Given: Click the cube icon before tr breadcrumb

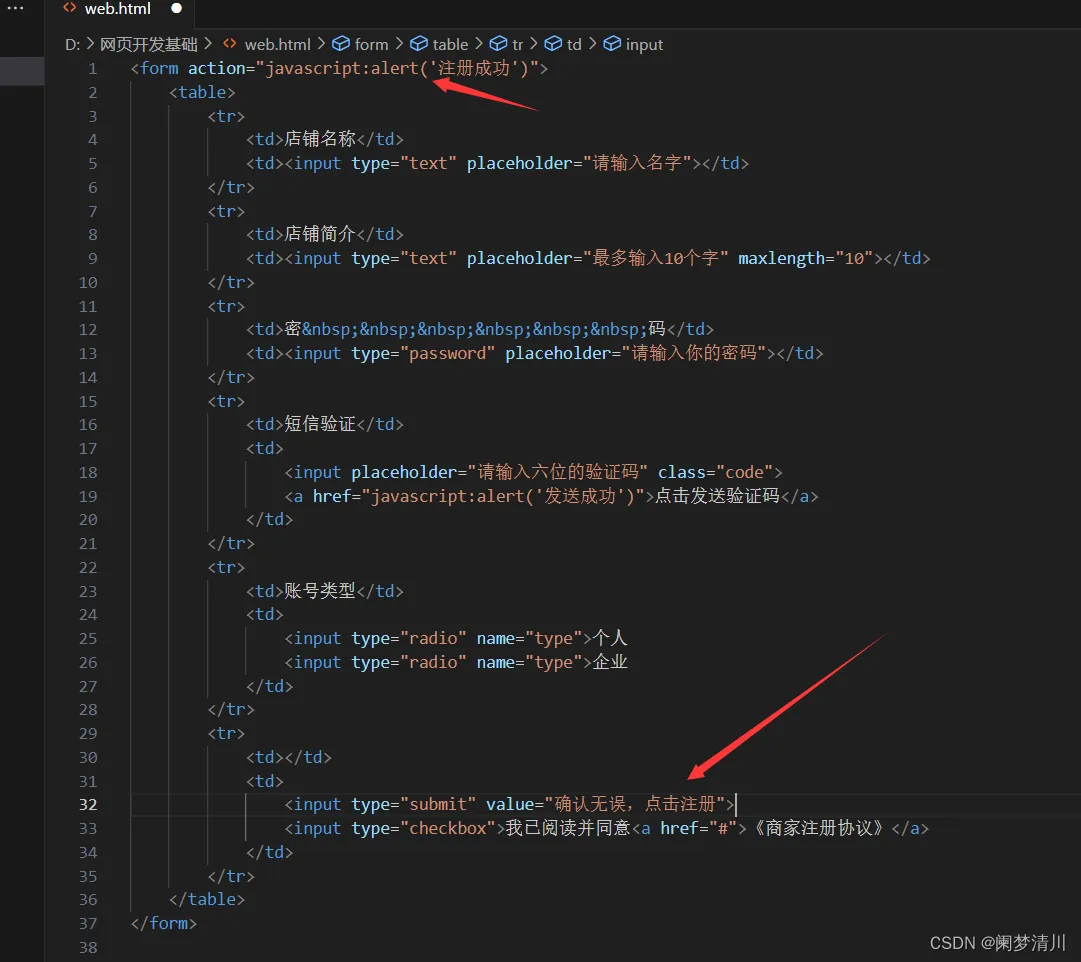Looking at the screenshot, I should click(498, 44).
